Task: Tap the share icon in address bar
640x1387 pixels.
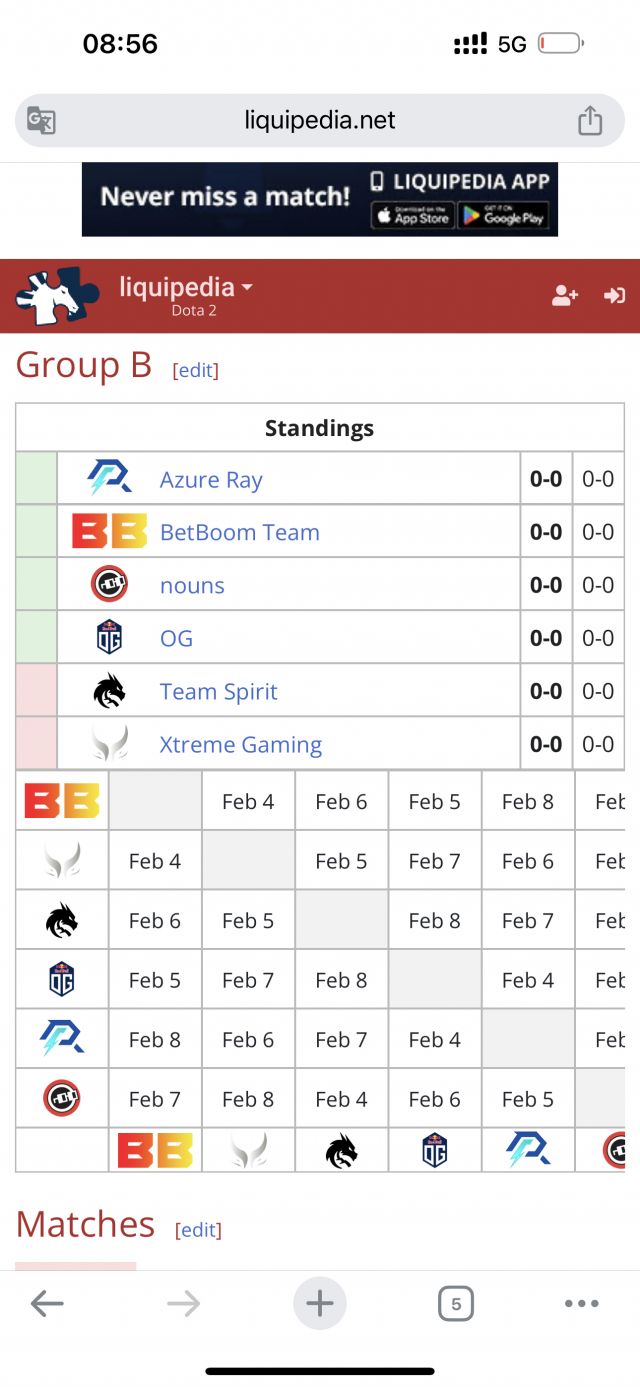Action: pos(590,121)
